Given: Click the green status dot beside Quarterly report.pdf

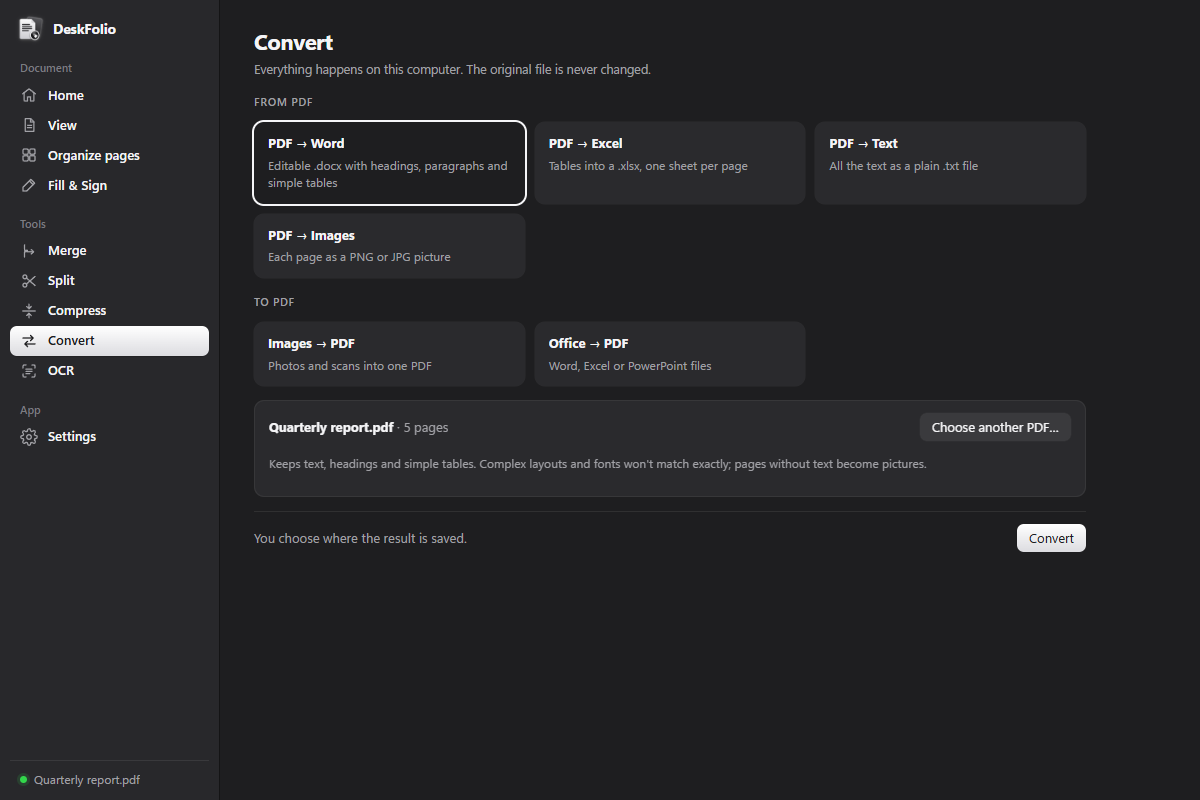Looking at the screenshot, I should [x=24, y=780].
